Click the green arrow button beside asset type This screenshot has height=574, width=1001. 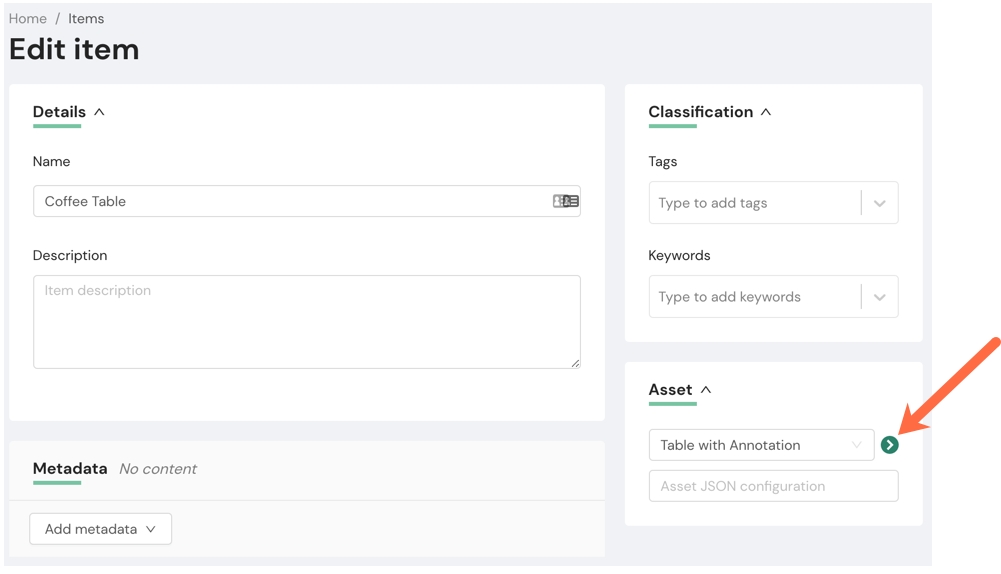tap(889, 445)
